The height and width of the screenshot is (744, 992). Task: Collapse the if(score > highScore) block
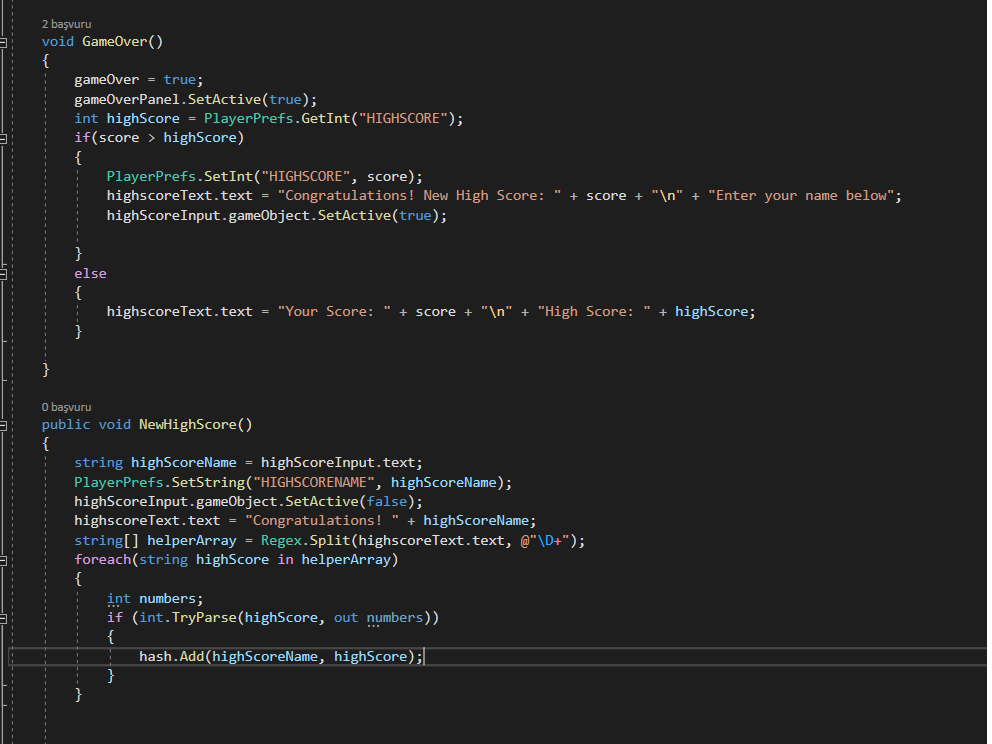click(x=3, y=139)
